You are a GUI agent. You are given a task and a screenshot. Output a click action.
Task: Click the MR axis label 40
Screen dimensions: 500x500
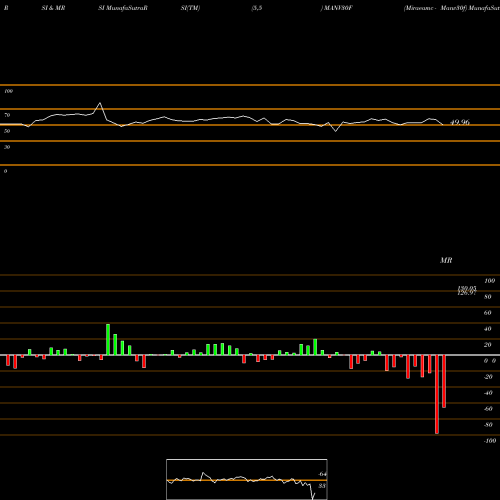click(488, 329)
